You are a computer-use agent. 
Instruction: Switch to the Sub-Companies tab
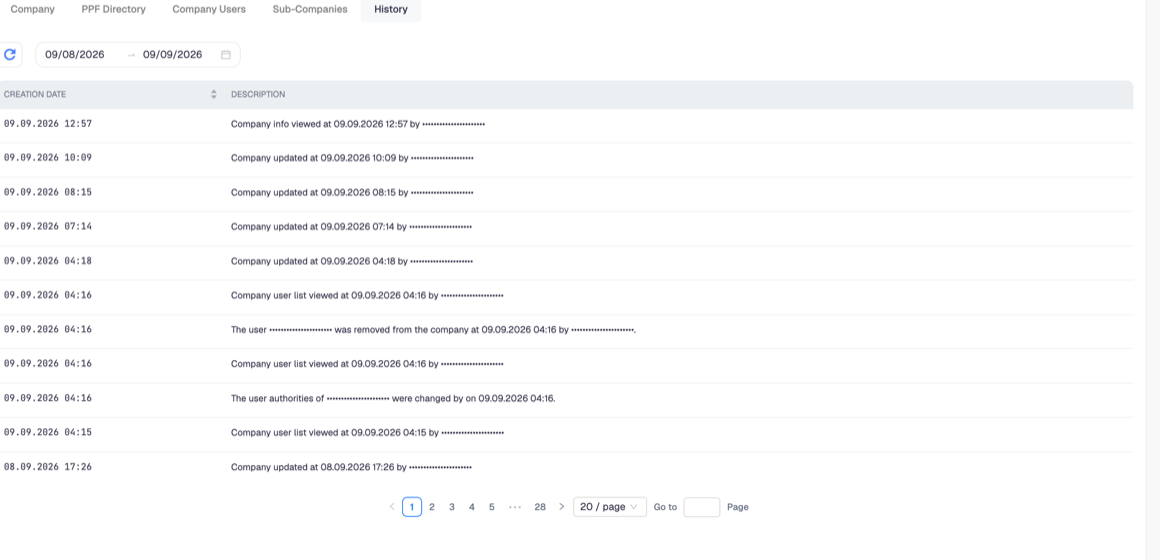(310, 10)
